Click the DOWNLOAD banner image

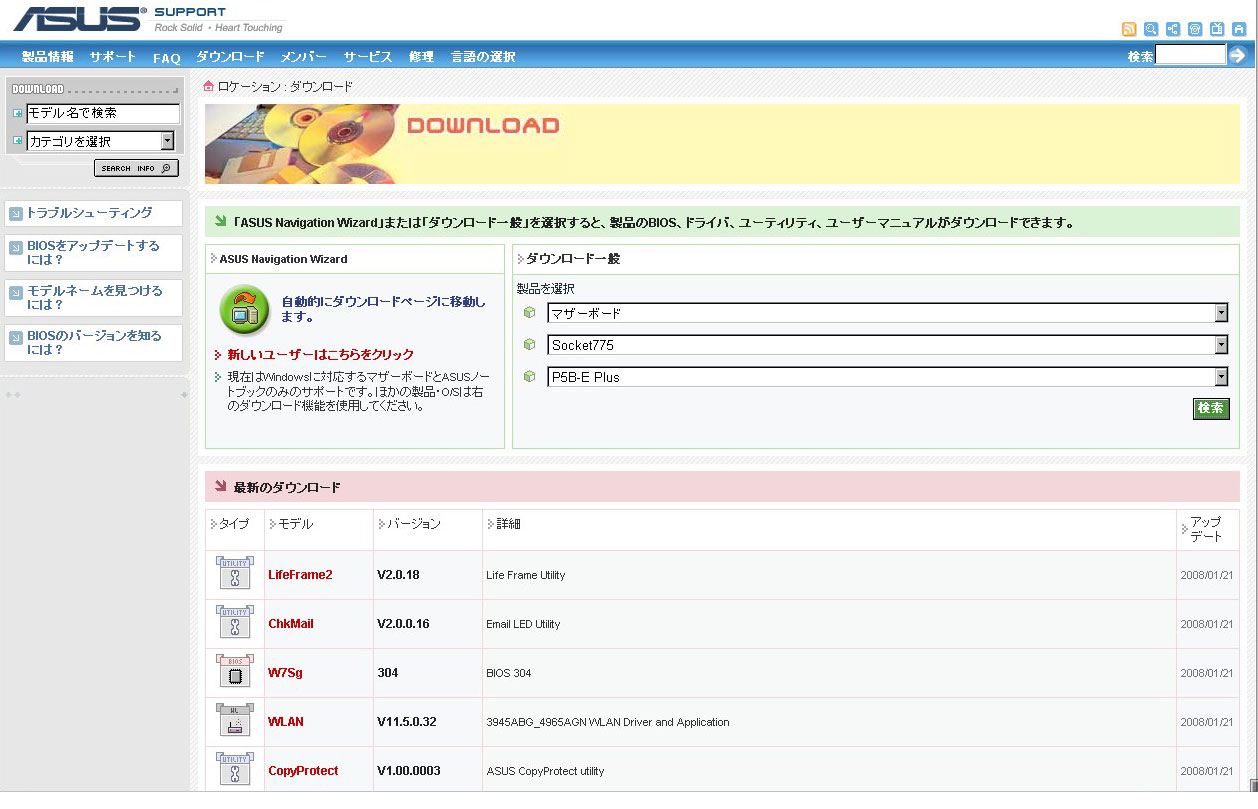721,144
